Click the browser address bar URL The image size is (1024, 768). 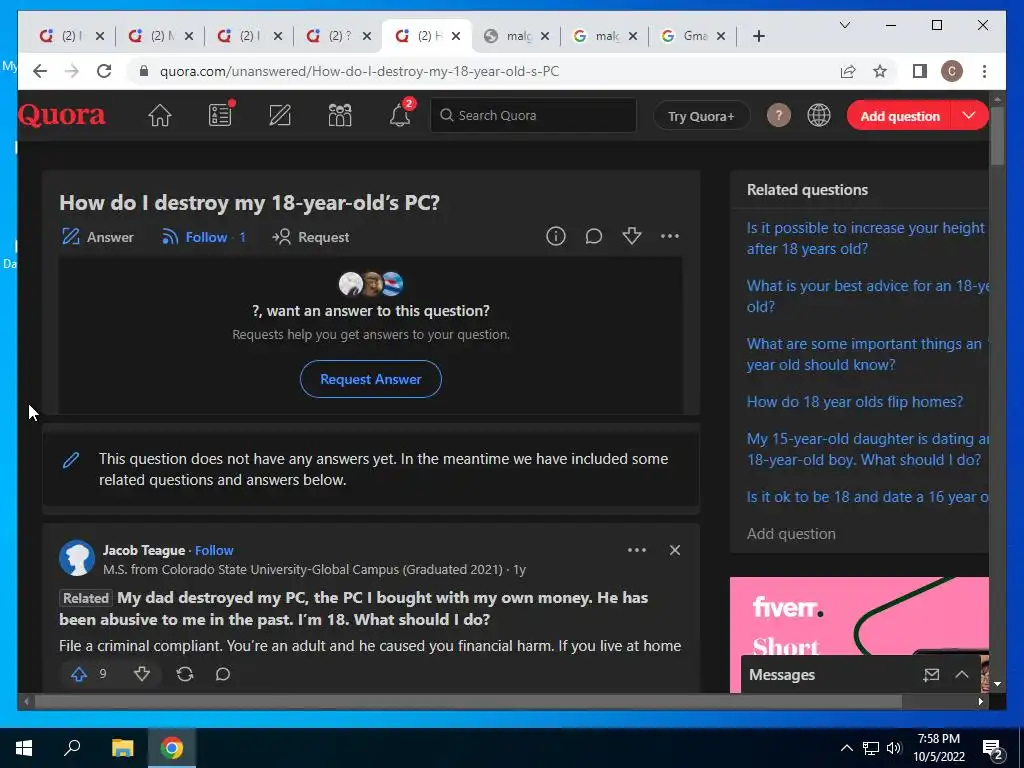pos(359,71)
